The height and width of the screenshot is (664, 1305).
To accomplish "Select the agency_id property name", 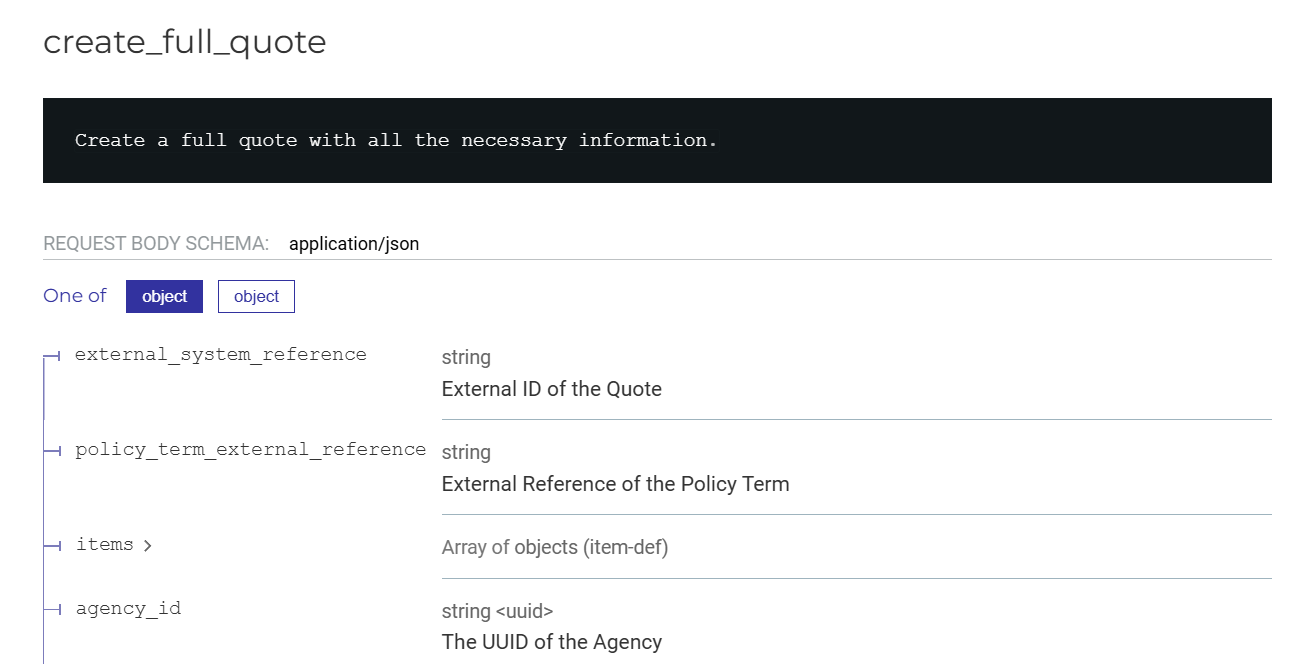I will point(128,607).
